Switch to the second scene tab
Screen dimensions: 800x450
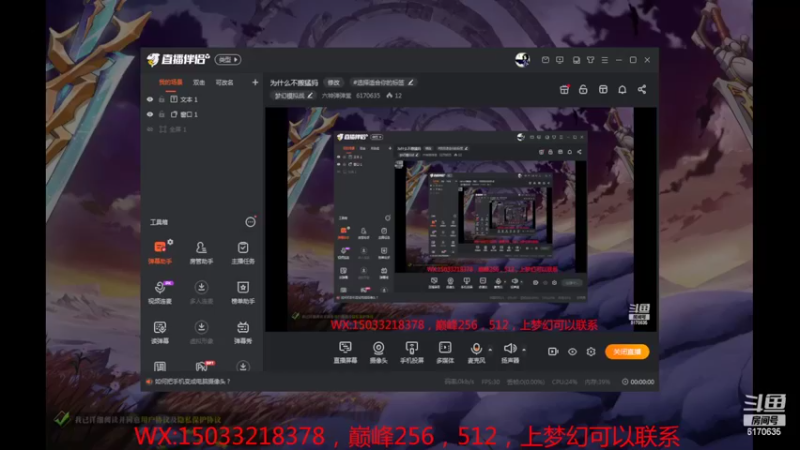click(x=199, y=82)
